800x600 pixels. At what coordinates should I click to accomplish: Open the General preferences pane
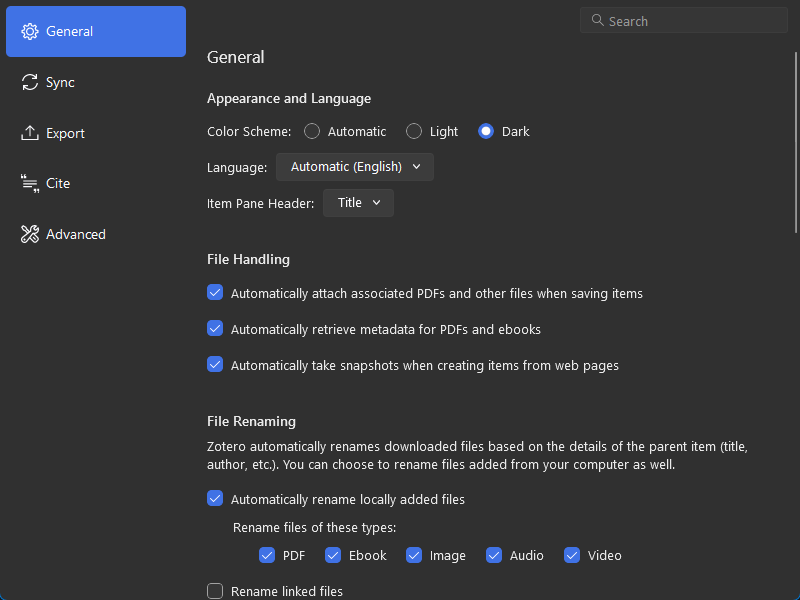[x=96, y=32]
